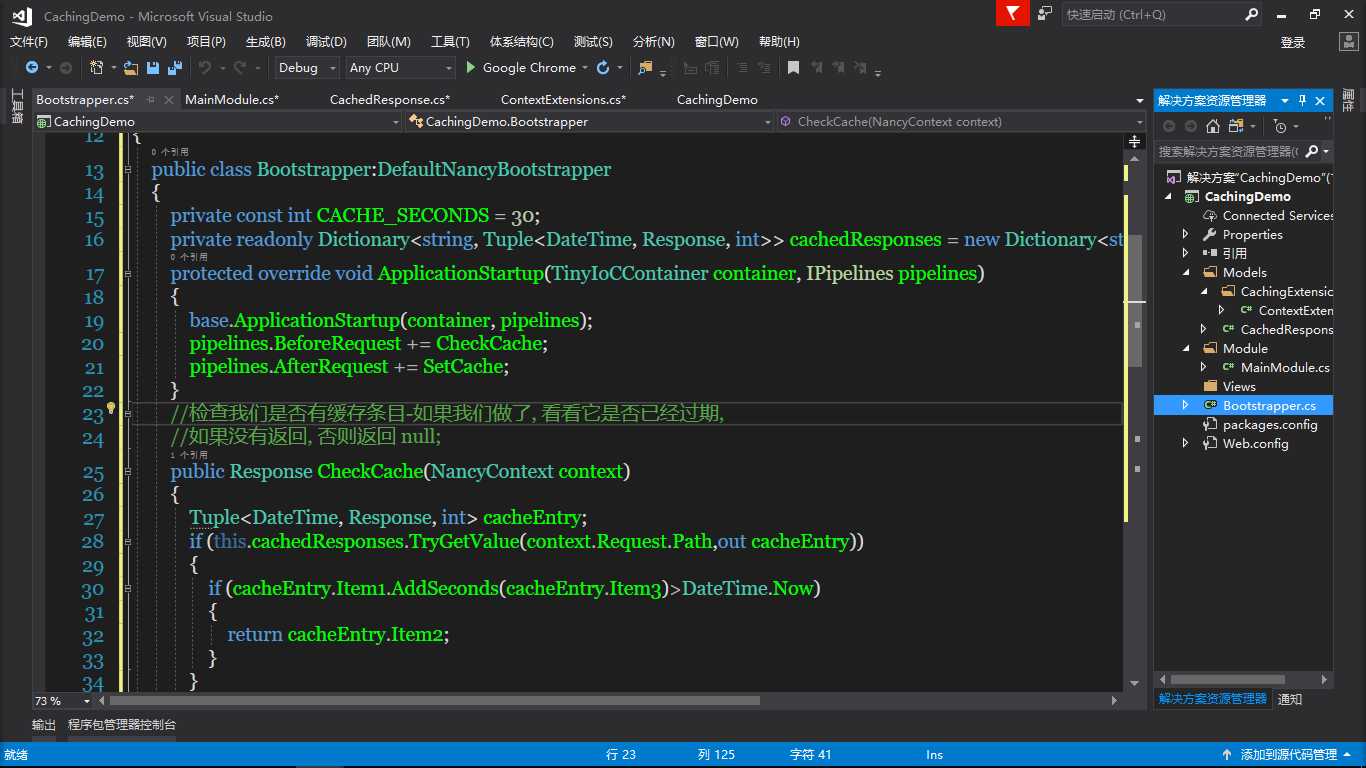Navigate backward with the blue arrow button
Image resolution: width=1366 pixels, height=768 pixels.
(32, 68)
